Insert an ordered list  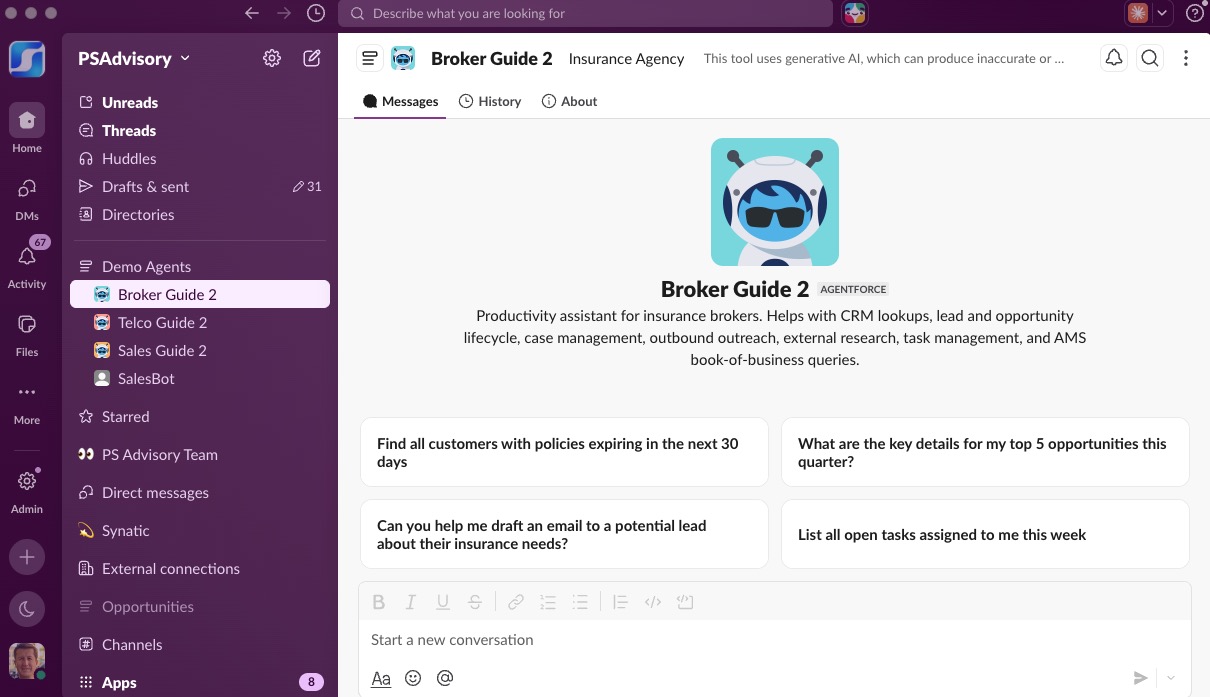548,602
